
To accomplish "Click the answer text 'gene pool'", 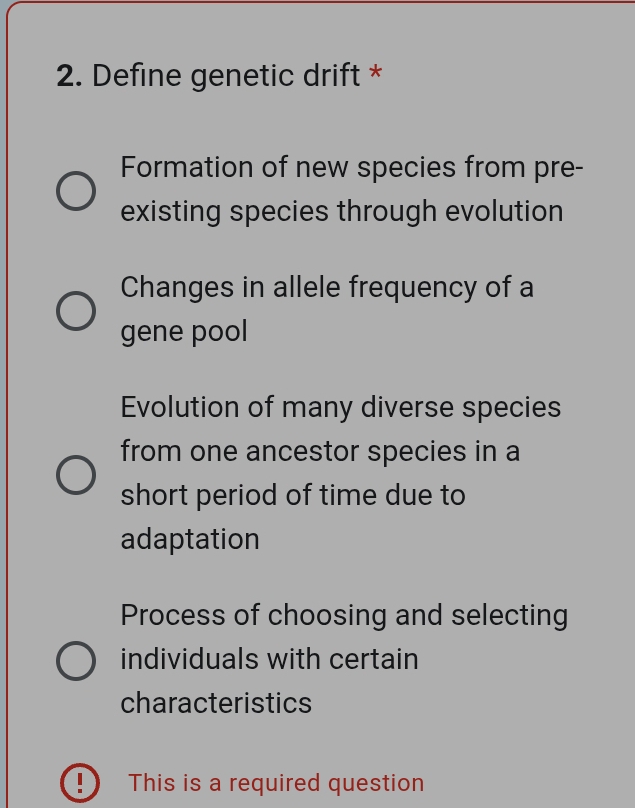I will click(183, 331).
